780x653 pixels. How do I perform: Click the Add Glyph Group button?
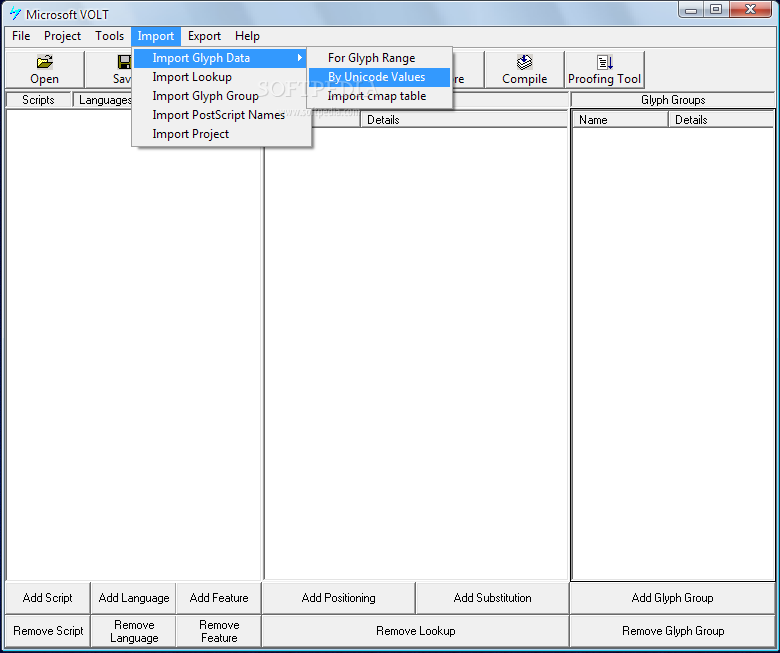click(673, 598)
